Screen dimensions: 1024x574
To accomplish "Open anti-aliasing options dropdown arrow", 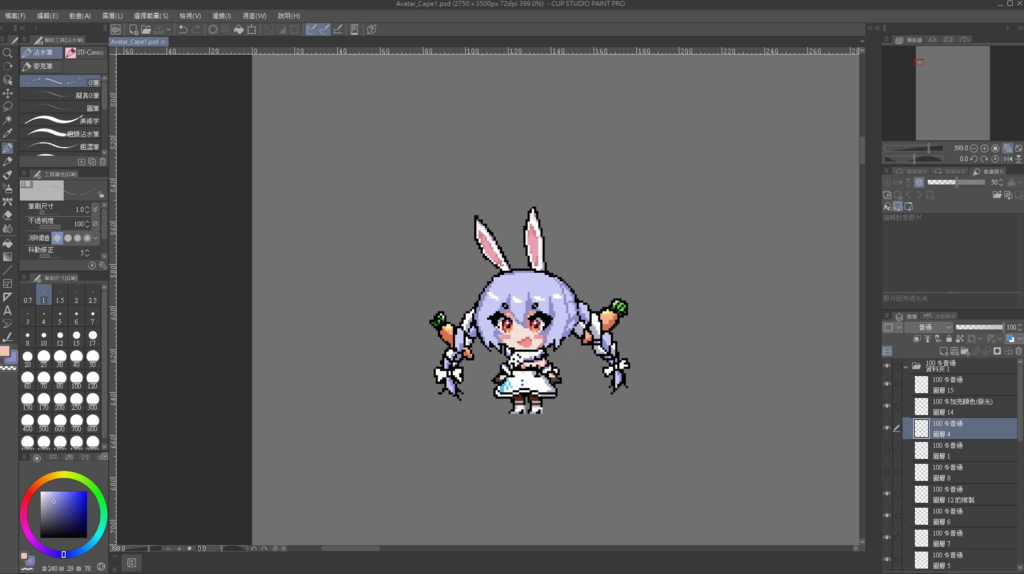I will click(96, 238).
